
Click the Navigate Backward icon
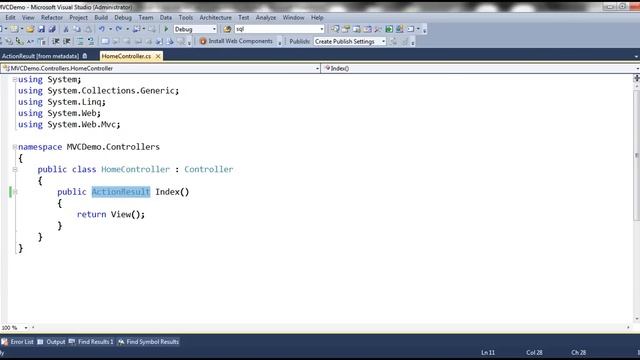[137, 29]
